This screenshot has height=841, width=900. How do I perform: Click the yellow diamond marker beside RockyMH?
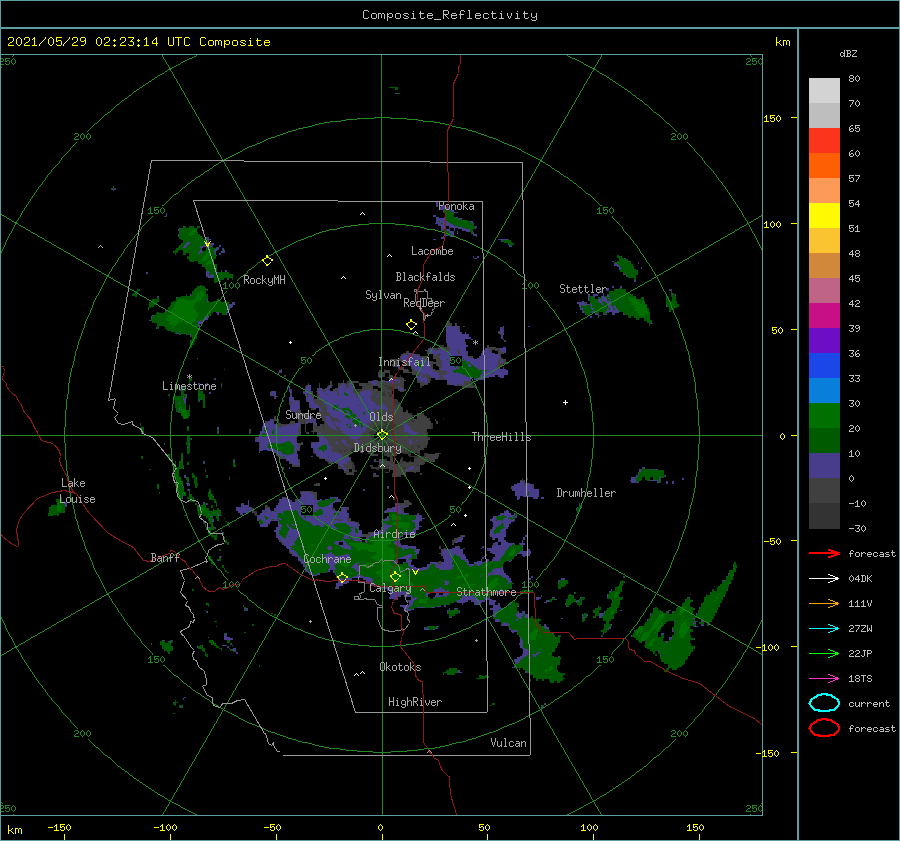pyautogui.click(x=267, y=261)
